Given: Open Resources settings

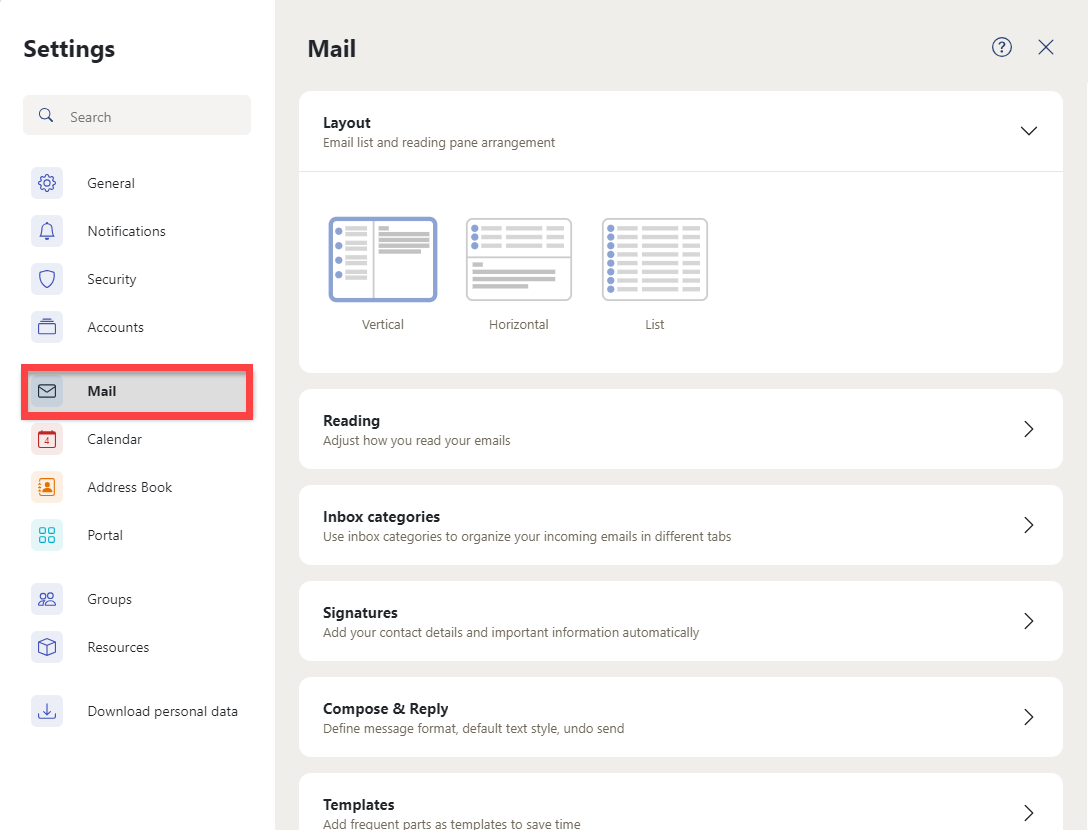Looking at the screenshot, I should (137, 647).
